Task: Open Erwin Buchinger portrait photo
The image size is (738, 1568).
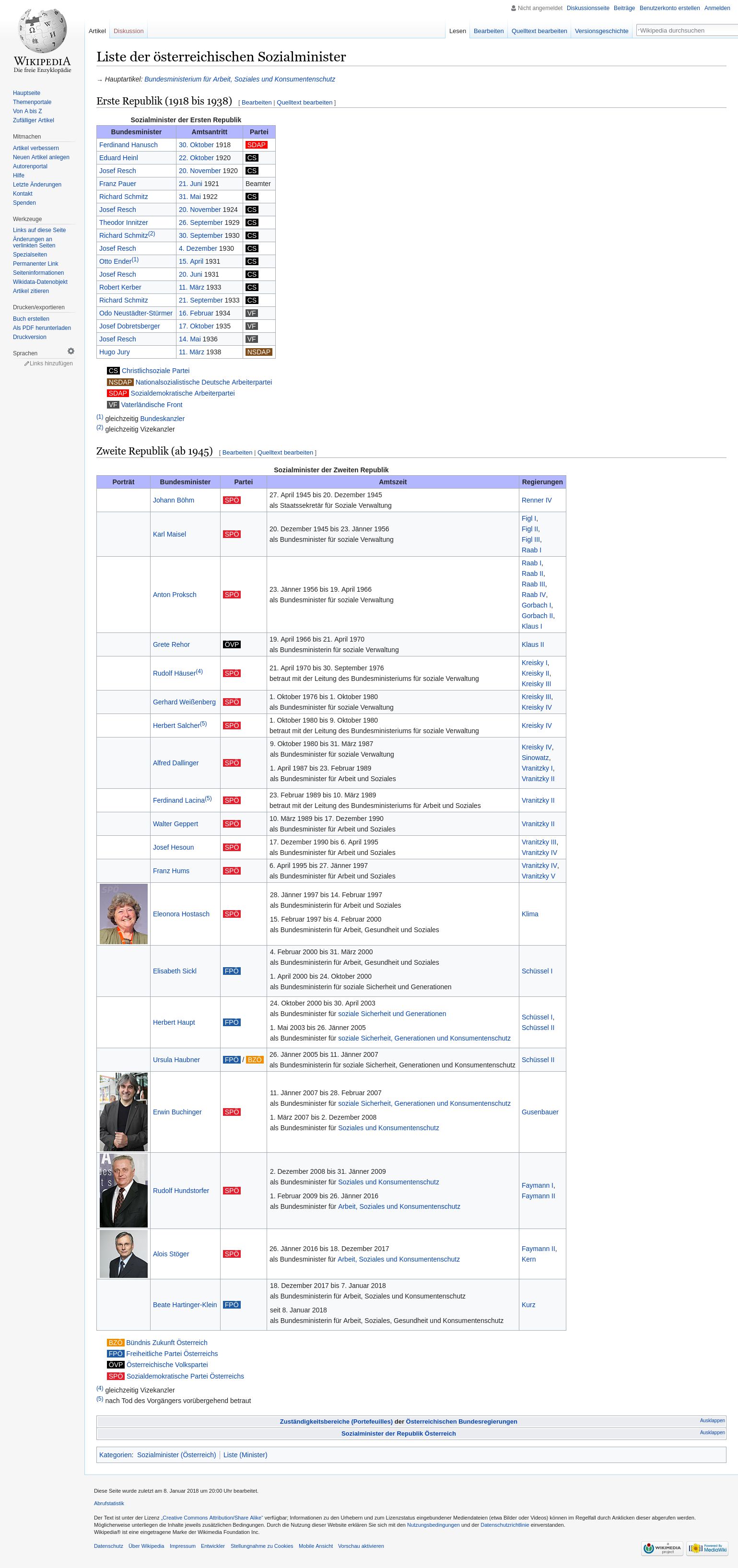Action: point(124,1112)
